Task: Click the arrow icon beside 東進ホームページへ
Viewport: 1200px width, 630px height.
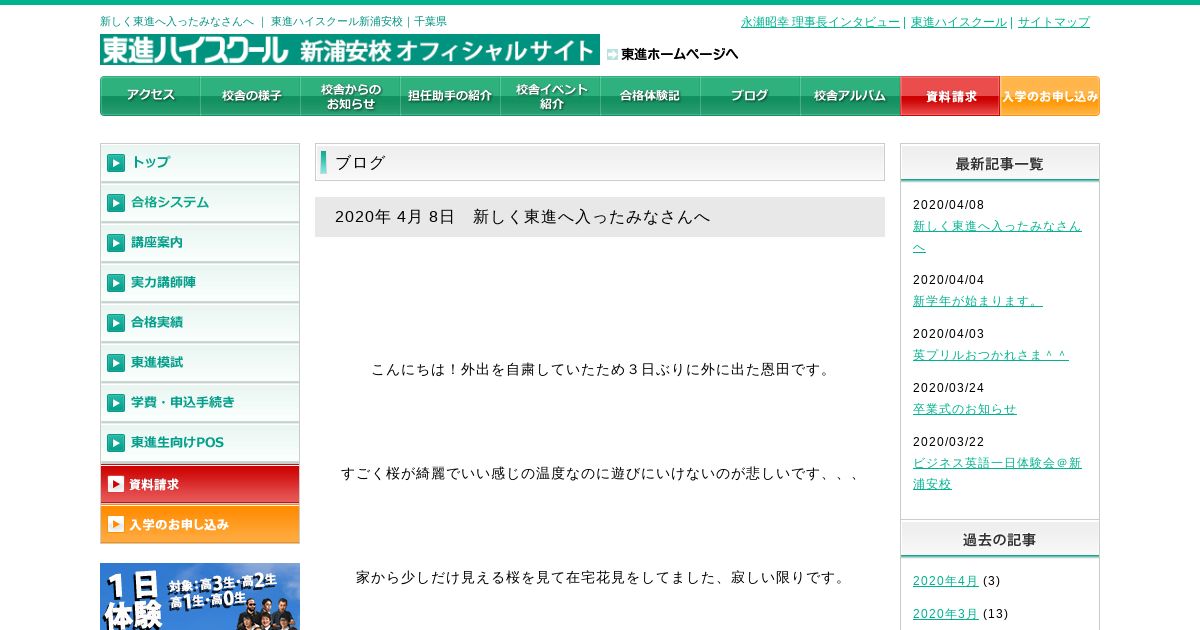Action: tap(612, 54)
